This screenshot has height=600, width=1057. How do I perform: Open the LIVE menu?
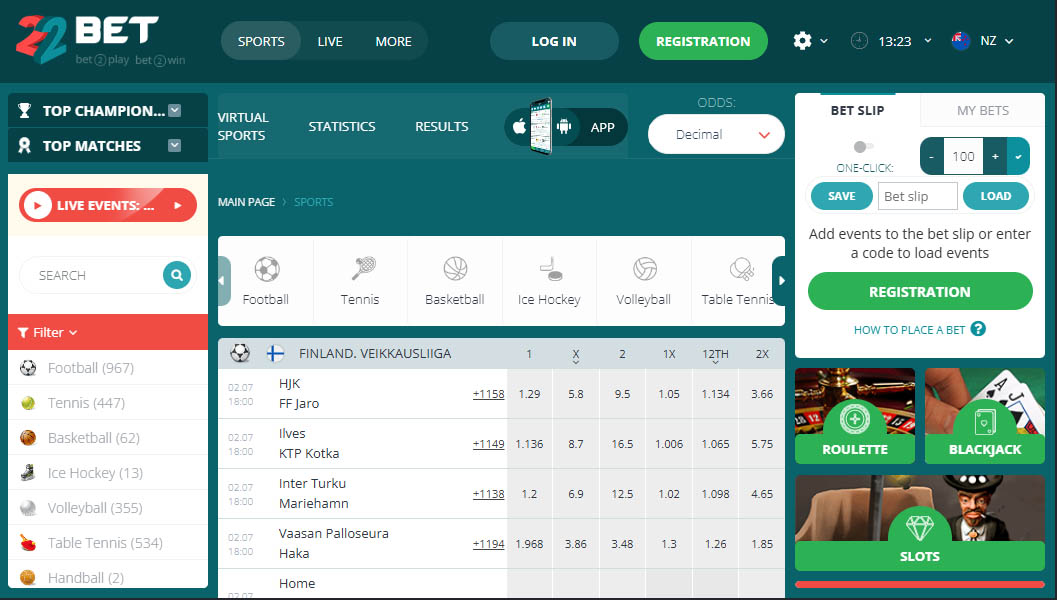330,41
